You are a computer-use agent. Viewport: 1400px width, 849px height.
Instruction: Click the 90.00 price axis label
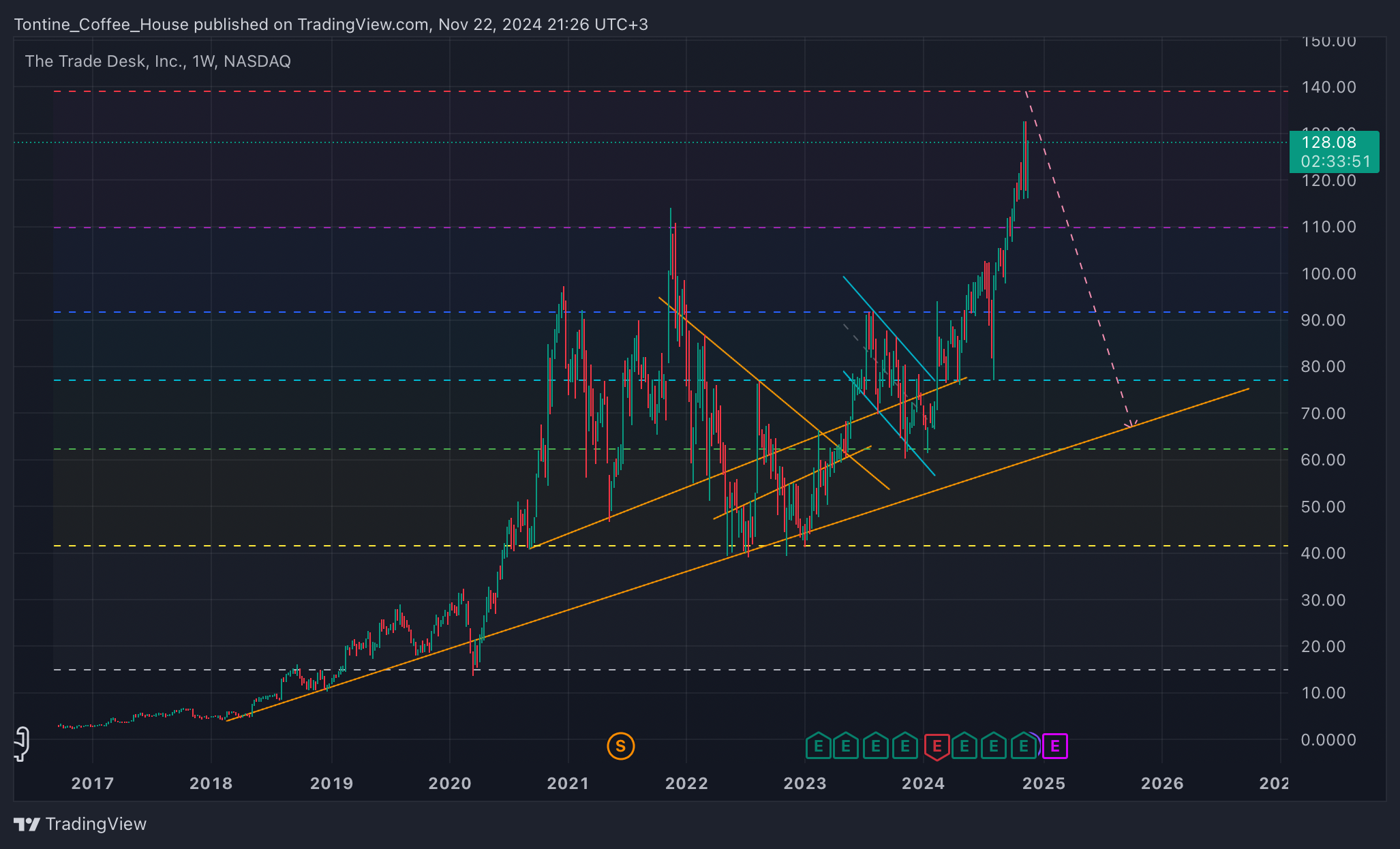(1323, 320)
